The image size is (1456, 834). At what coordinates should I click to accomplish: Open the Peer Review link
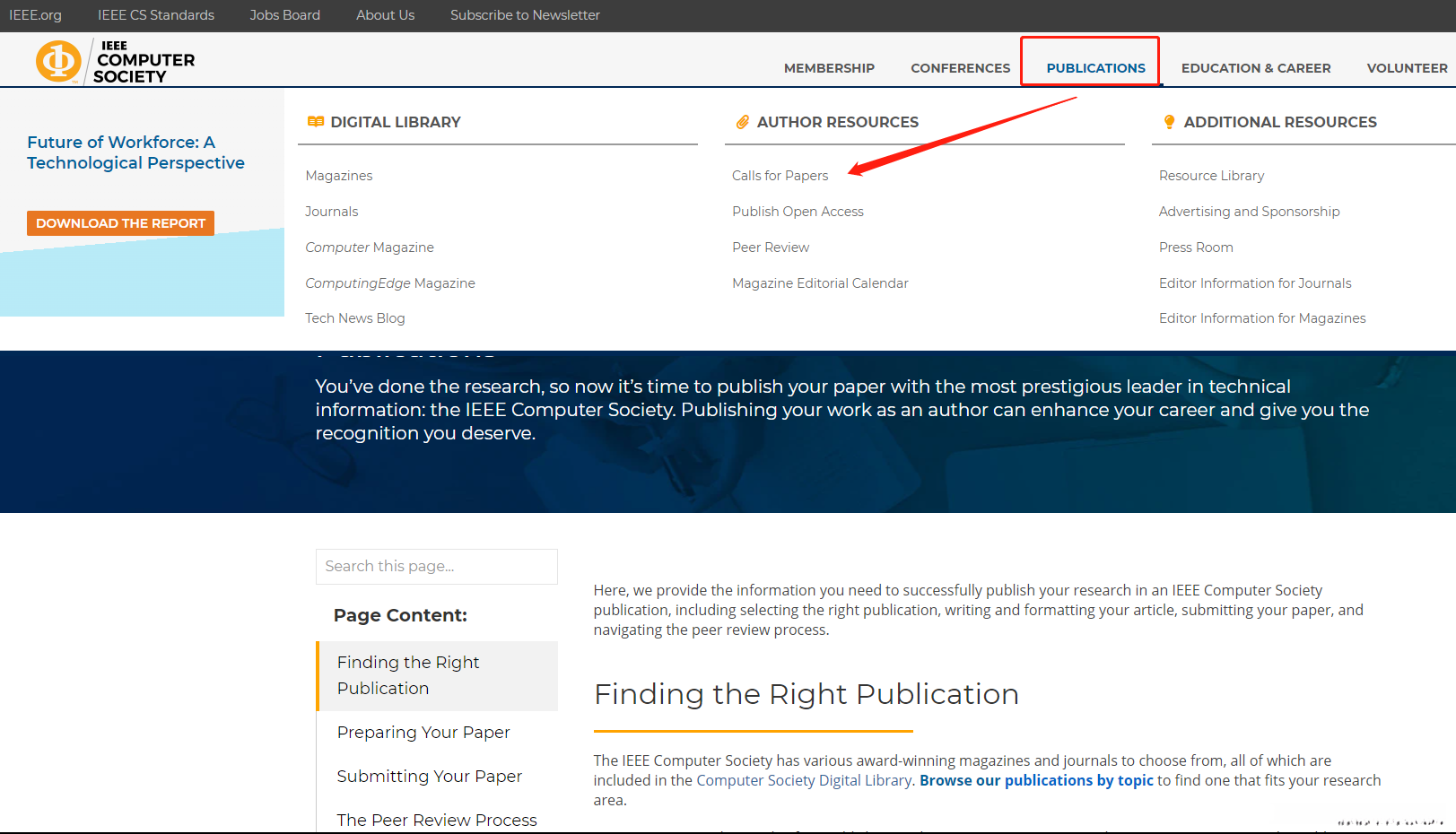click(771, 248)
